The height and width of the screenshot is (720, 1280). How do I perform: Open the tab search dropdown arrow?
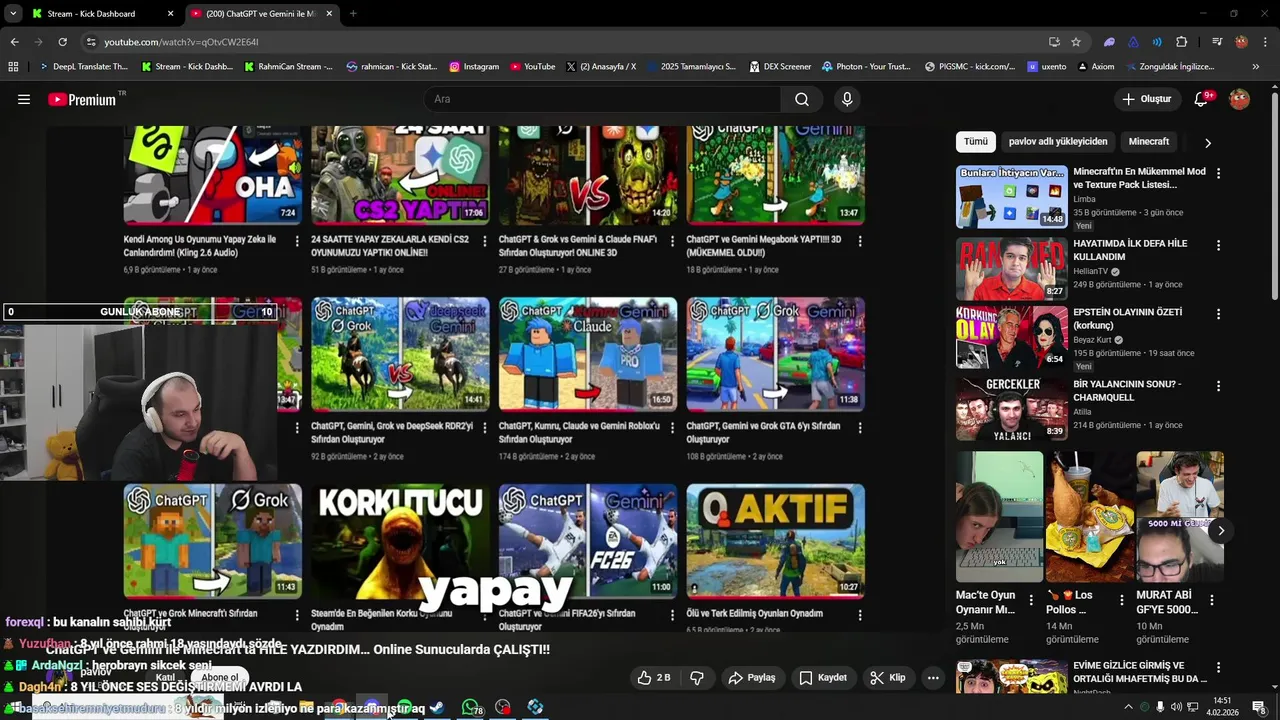13,14
